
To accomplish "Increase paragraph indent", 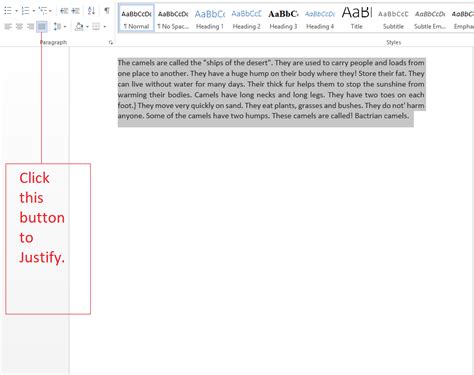I will click(76, 11).
